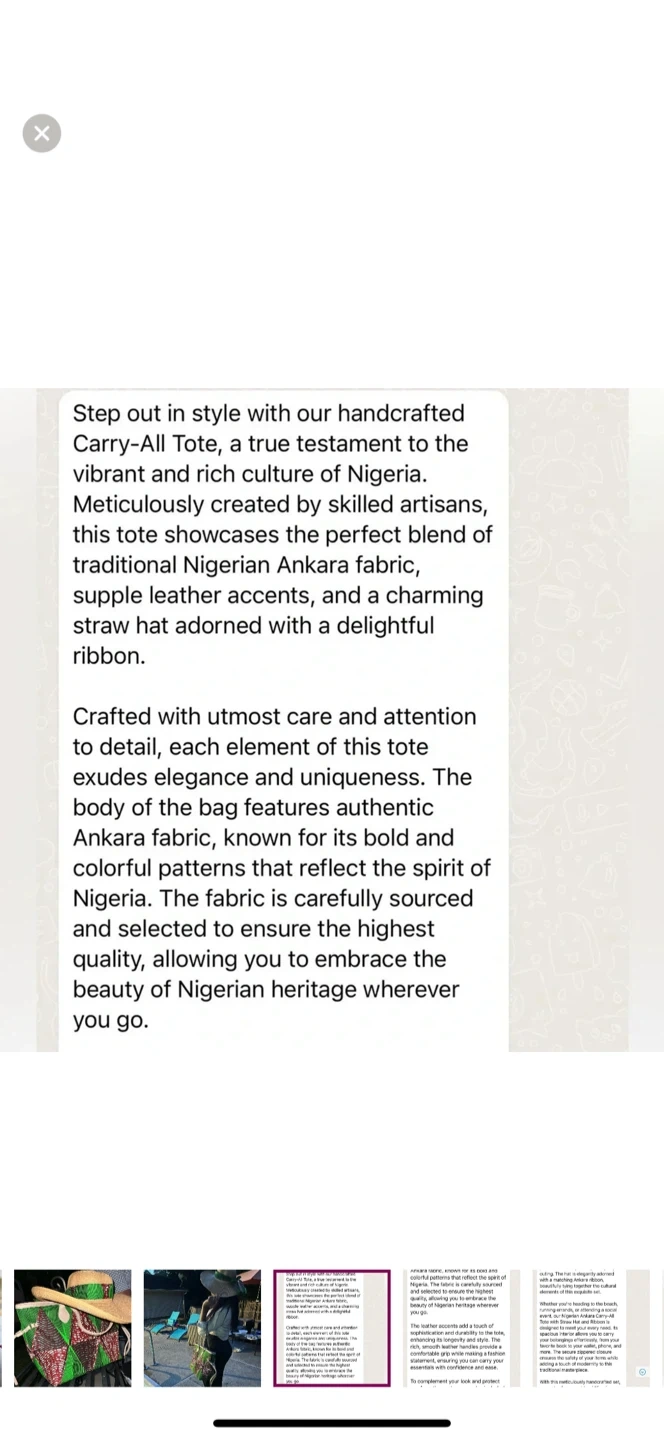Screen dimensions: 664x1440
Task: Tap the home indicator bar at screen bottom
Action: pos(332,1423)
